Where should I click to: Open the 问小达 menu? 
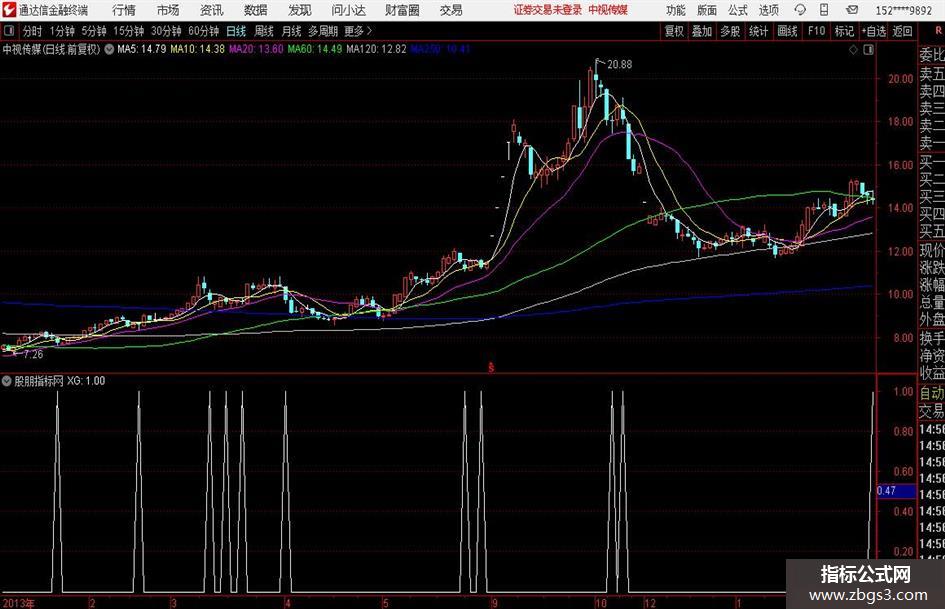pos(348,10)
